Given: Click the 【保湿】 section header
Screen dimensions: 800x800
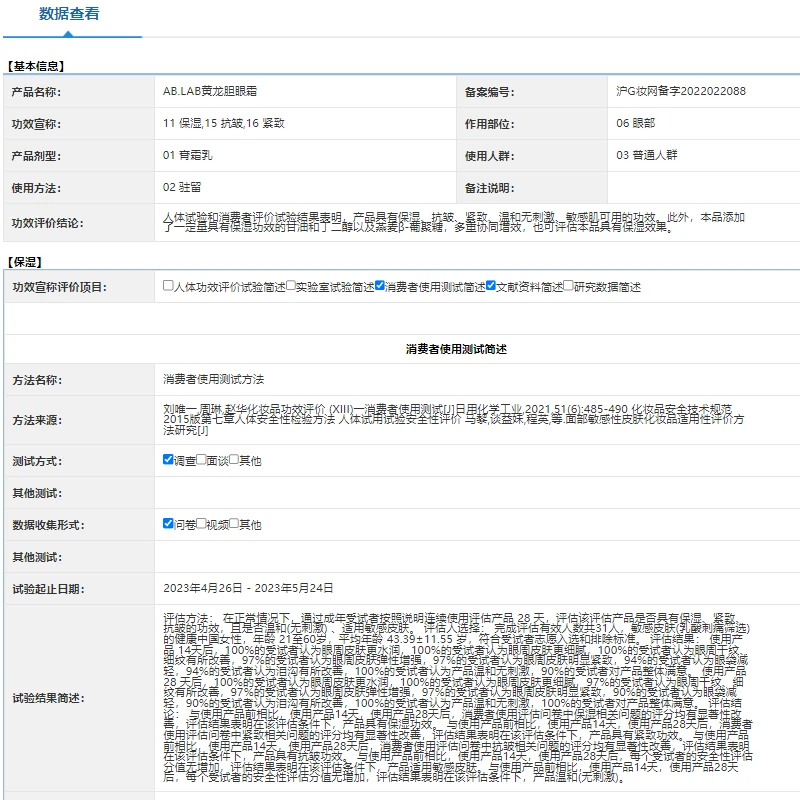Looking at the screenshot, I should (24, 261).
